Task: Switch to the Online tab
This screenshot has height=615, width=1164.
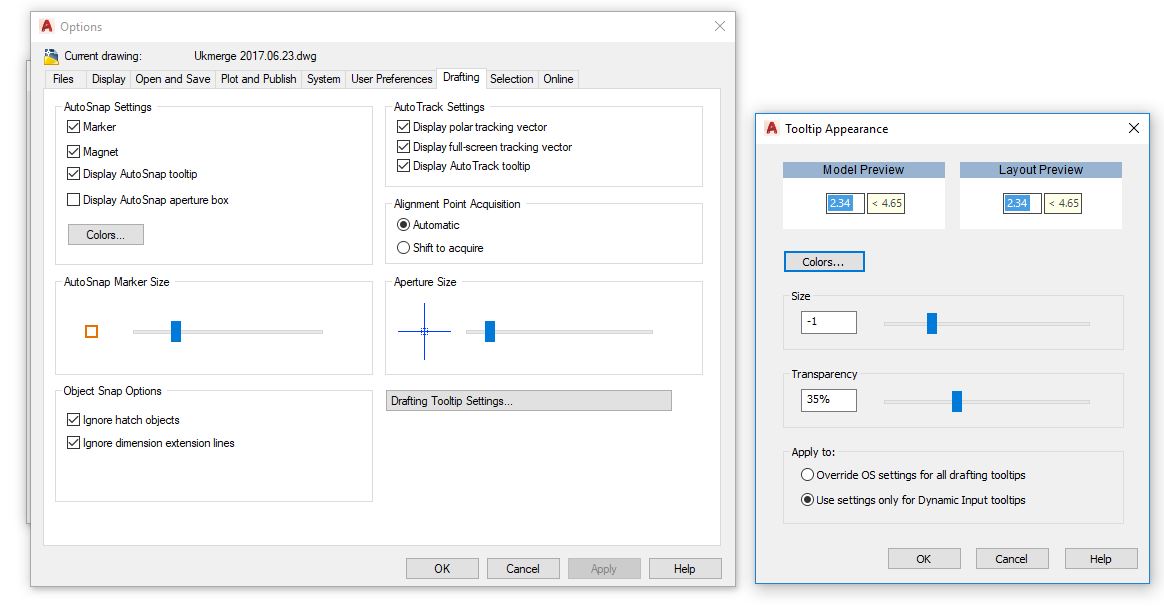Action: [x=558, y=79]
